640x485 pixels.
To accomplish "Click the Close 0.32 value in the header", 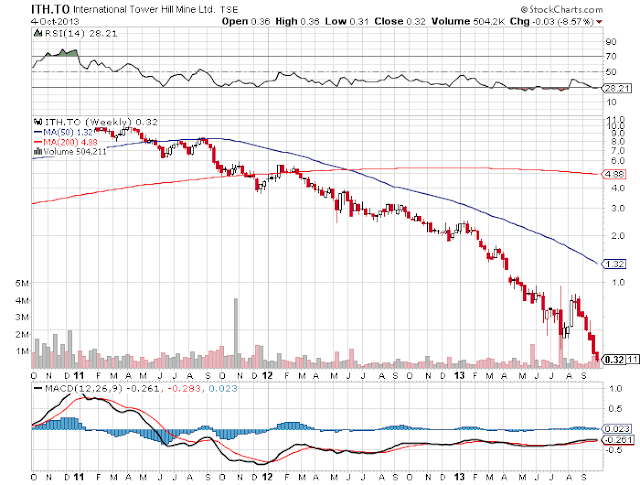I will [x=400, y=21].
